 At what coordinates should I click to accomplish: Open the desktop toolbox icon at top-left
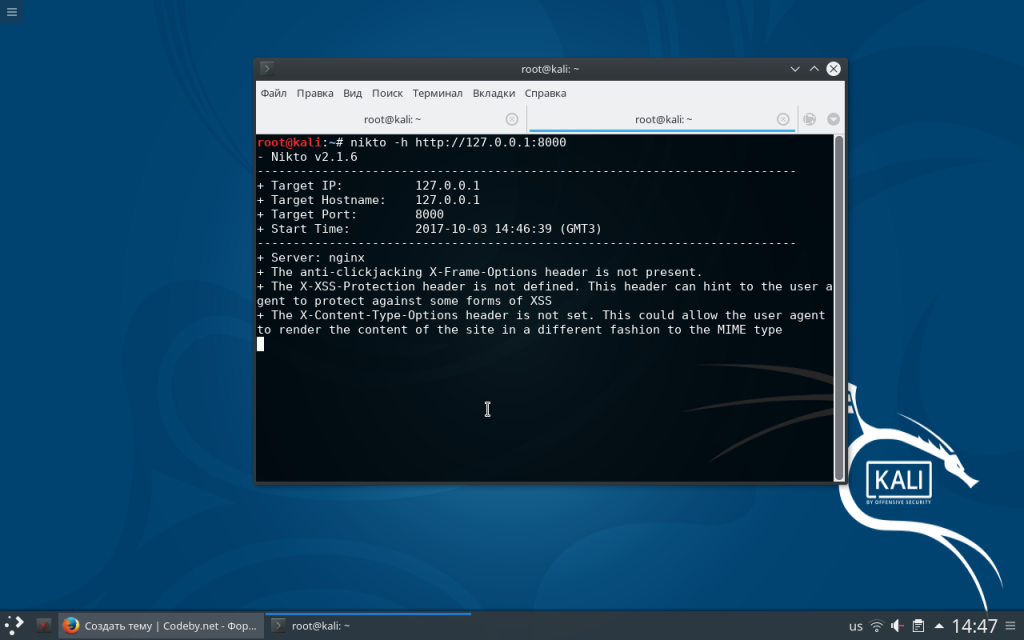10,11
